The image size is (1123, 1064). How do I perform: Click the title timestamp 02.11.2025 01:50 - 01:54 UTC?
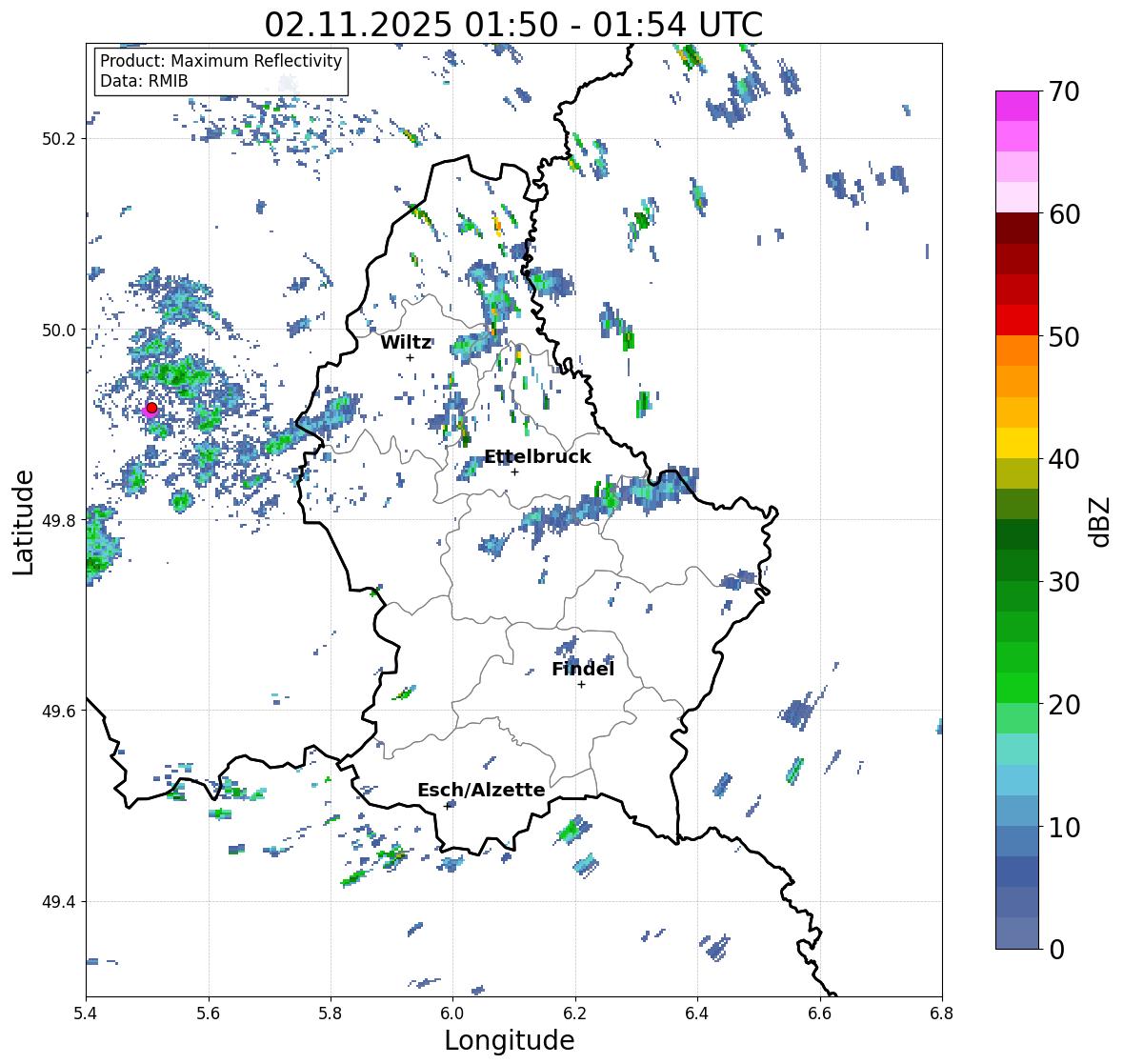(x=513, y=25)
